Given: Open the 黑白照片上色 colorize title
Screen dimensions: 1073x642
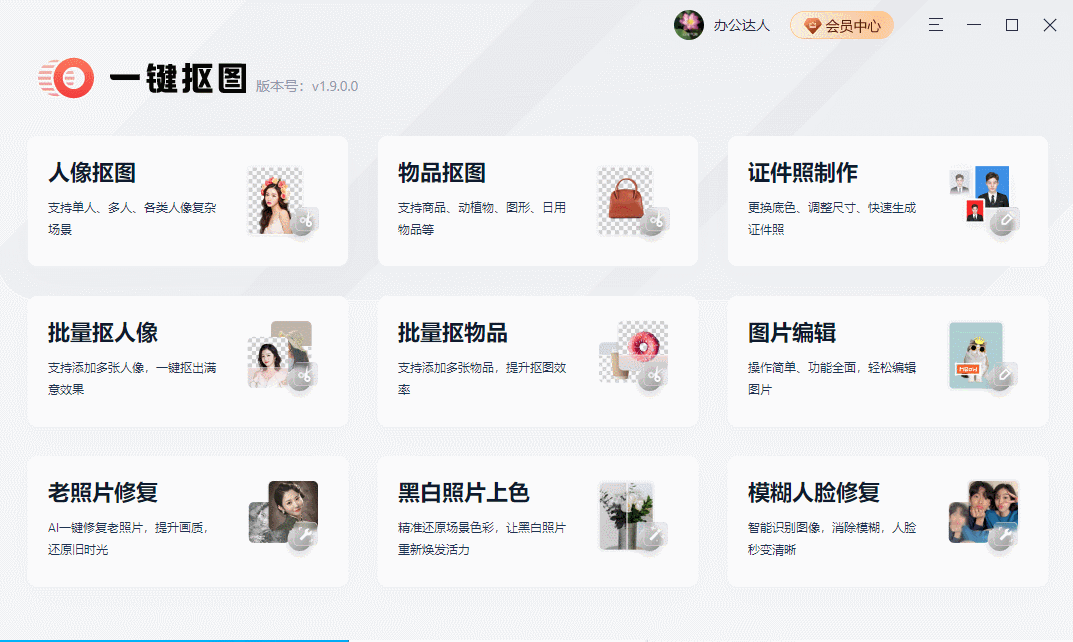Looking at the screenshot, I should [x=464, y=493].
